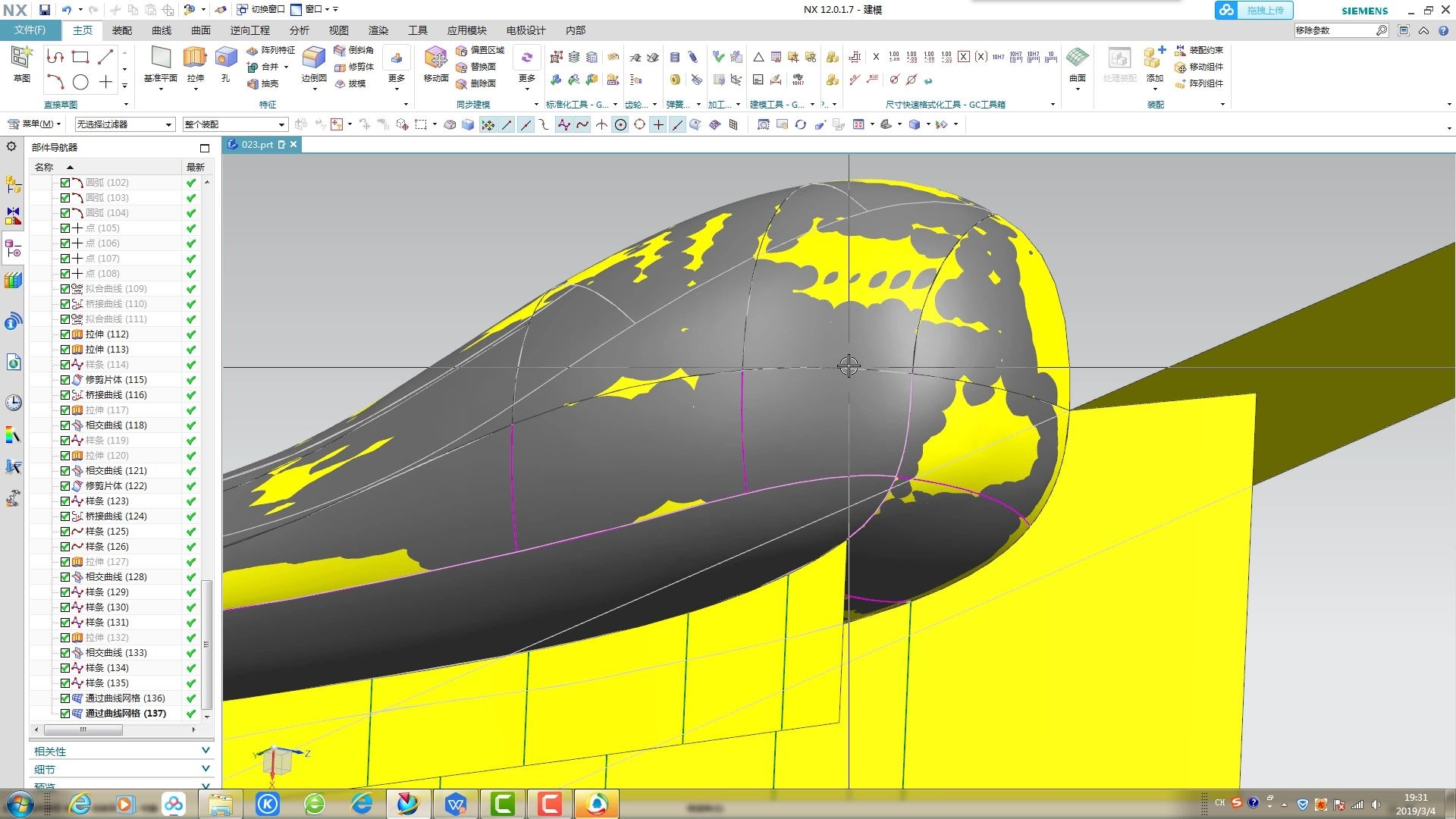Open the 曲面 ribbon tab
The image size is (1456, 819).
coord(201,30)
